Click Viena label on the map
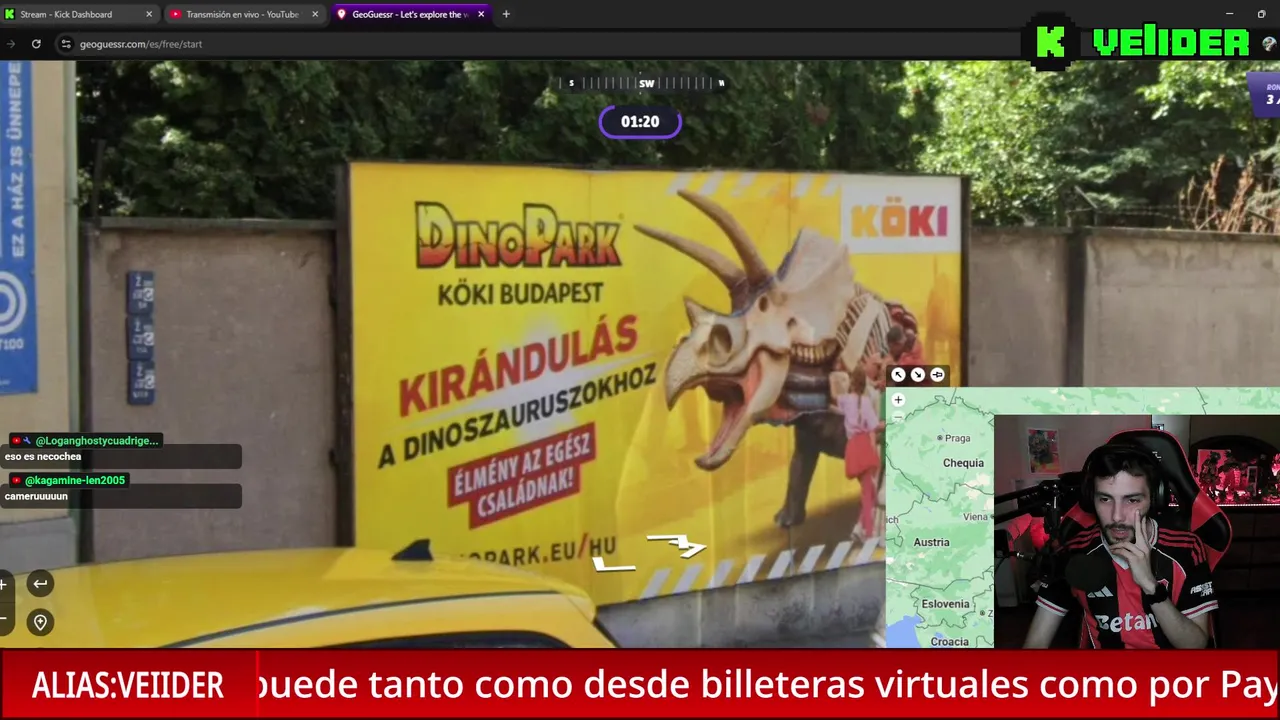1280x720 pixels. point(976,517)
